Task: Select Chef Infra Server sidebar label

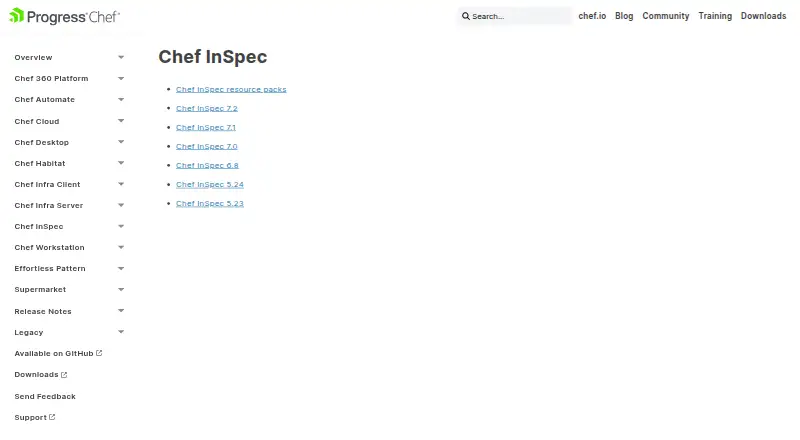Action: click(48, 205)
